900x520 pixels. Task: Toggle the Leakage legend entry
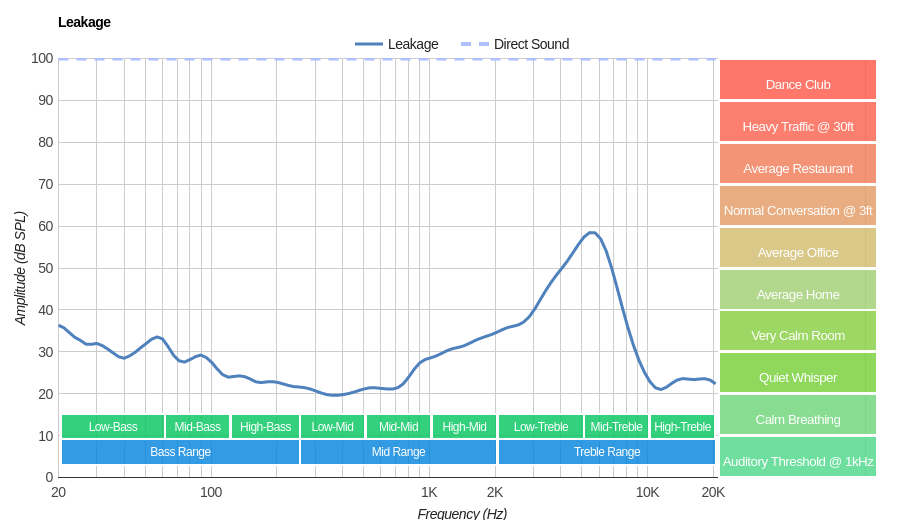[x=397, y=44]
